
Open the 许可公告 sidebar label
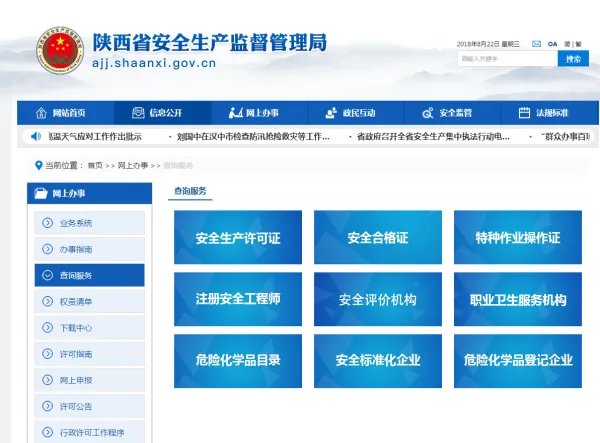pyautogui.click(x=76, y=407)
